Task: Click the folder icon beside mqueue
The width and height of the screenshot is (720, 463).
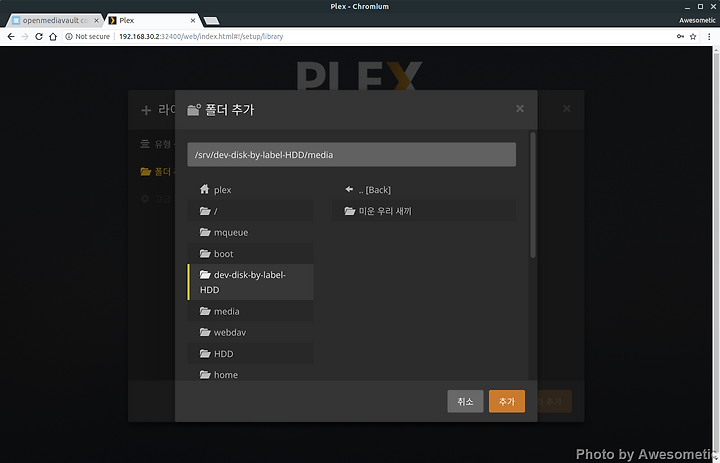Action: pos(205,232)
